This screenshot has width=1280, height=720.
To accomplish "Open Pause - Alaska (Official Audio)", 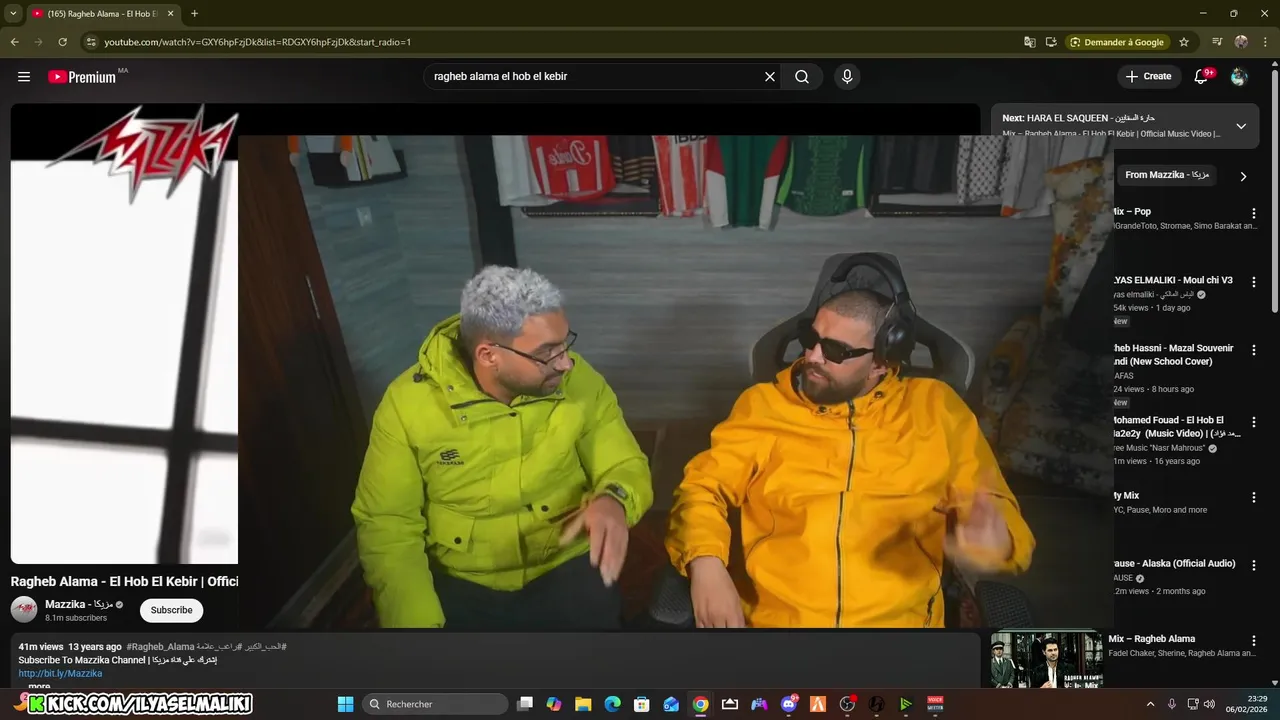I will [x=1174, y=564].
